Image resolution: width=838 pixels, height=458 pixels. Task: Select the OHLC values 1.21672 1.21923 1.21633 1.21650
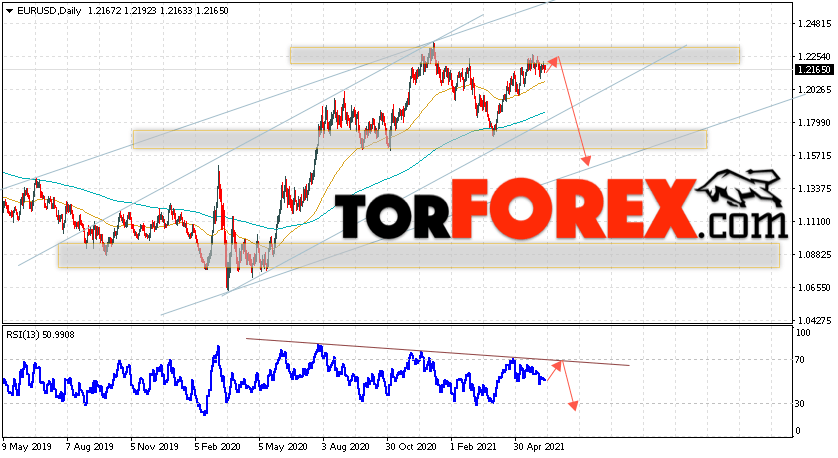tap(158, 11)
